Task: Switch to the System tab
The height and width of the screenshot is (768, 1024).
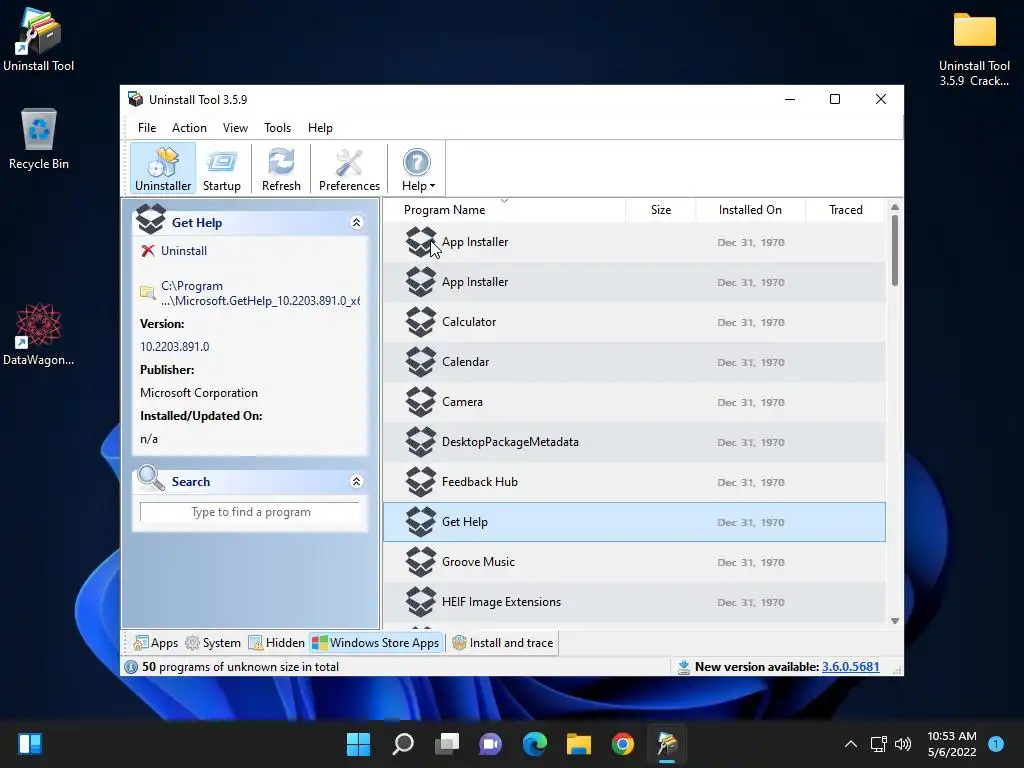Action: point(213,643)
